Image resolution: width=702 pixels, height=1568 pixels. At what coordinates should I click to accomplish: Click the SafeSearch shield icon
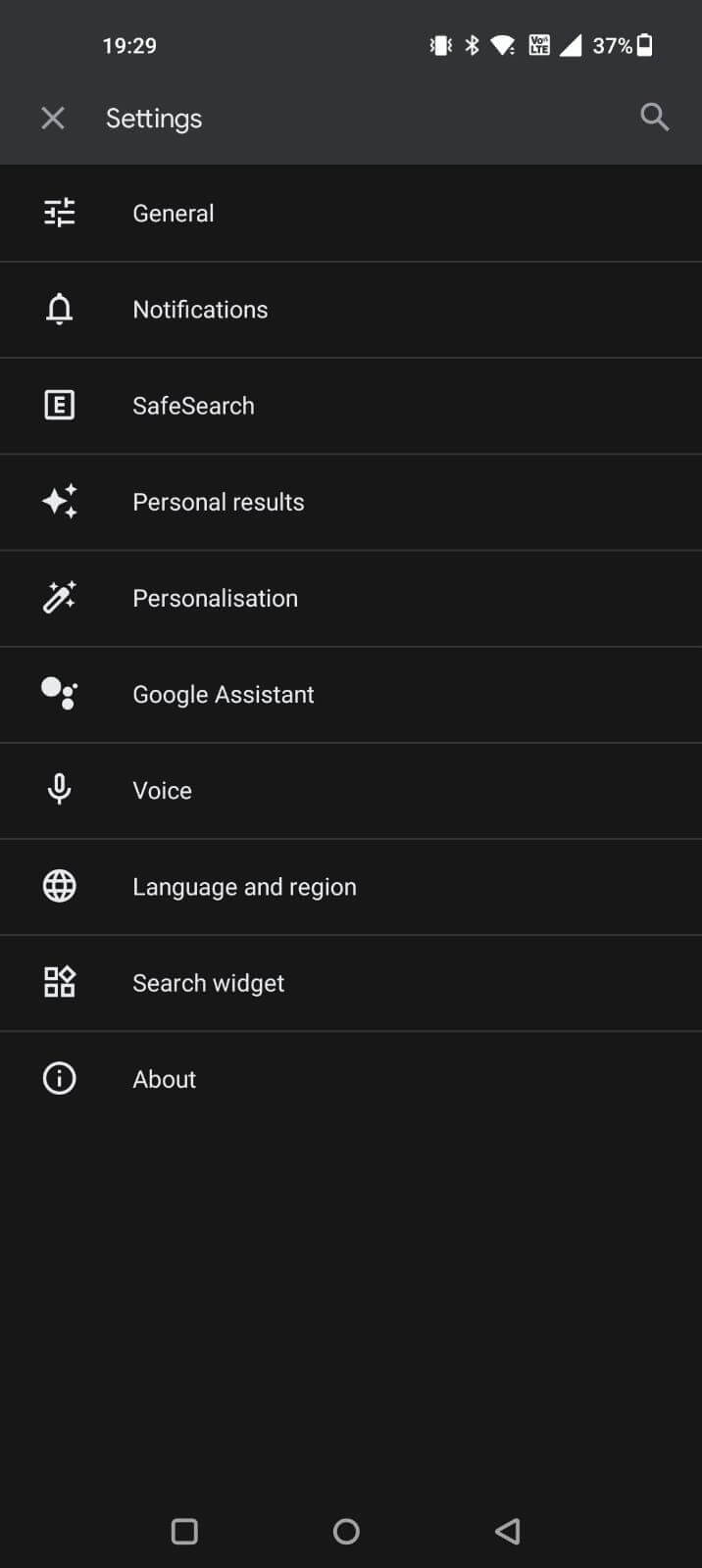click(x=59, y=405)
